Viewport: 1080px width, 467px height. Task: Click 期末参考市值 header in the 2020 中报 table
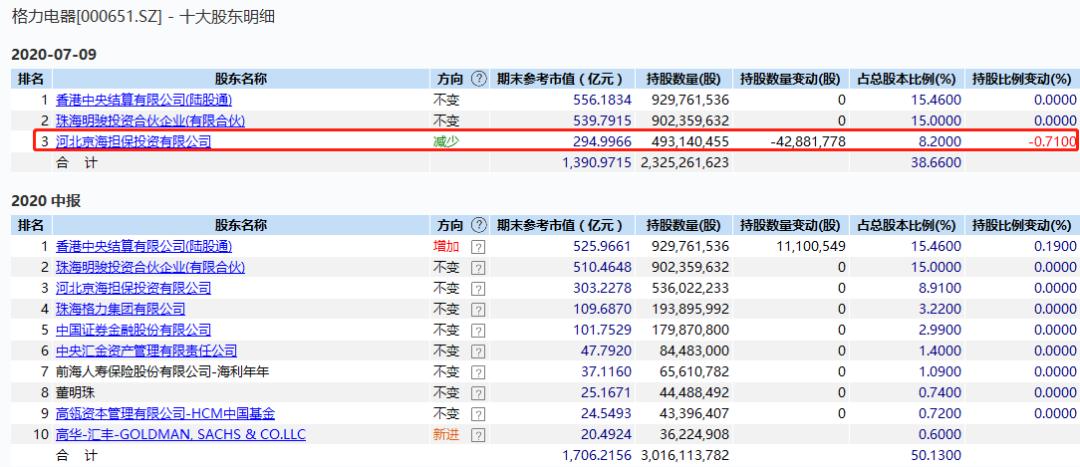560,225
